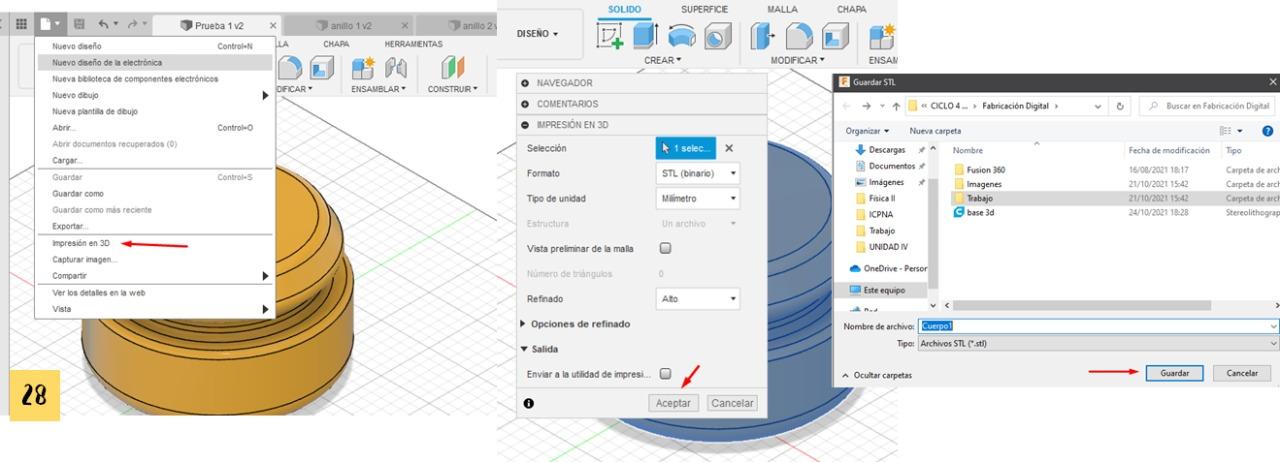Open base 3d file icon
This screenshot has width=1280, height=462.
(x=959, y=213)
